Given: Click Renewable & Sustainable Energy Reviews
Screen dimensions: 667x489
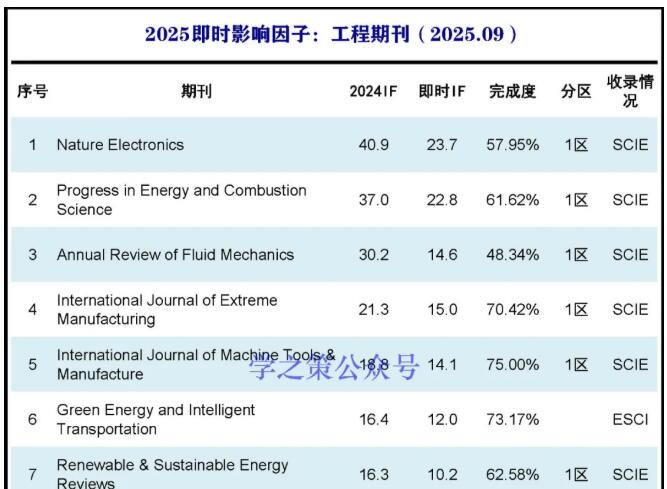Looking at the screenshot, I should point(172,474).
